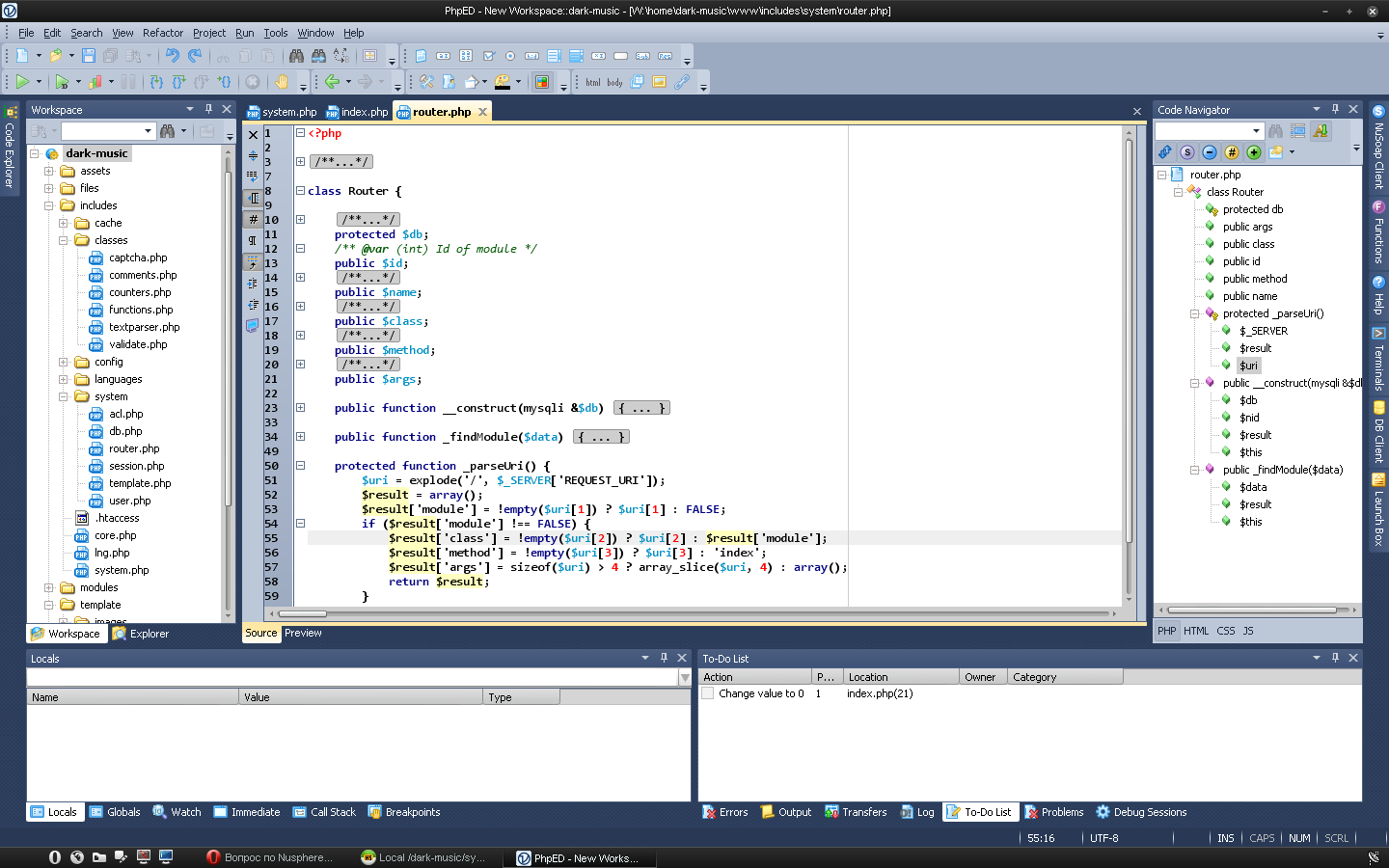Click the Save floppy disk icon

click(89, 56)
